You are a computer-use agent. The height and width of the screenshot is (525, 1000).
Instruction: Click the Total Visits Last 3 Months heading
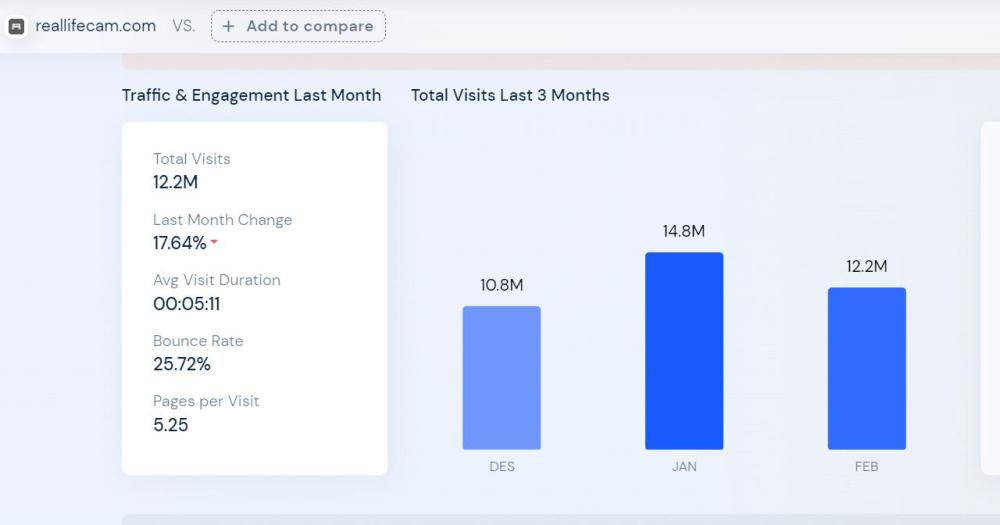510,95
